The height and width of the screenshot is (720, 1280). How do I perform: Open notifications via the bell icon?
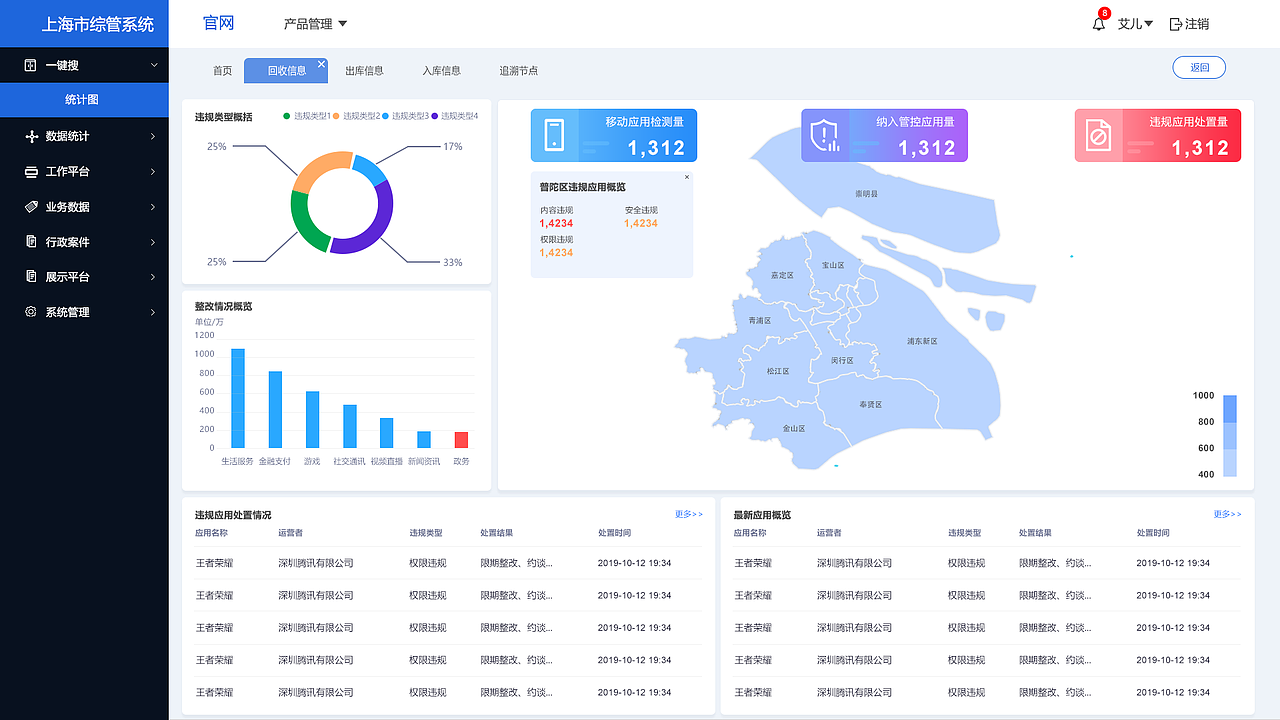point(1097,23)
